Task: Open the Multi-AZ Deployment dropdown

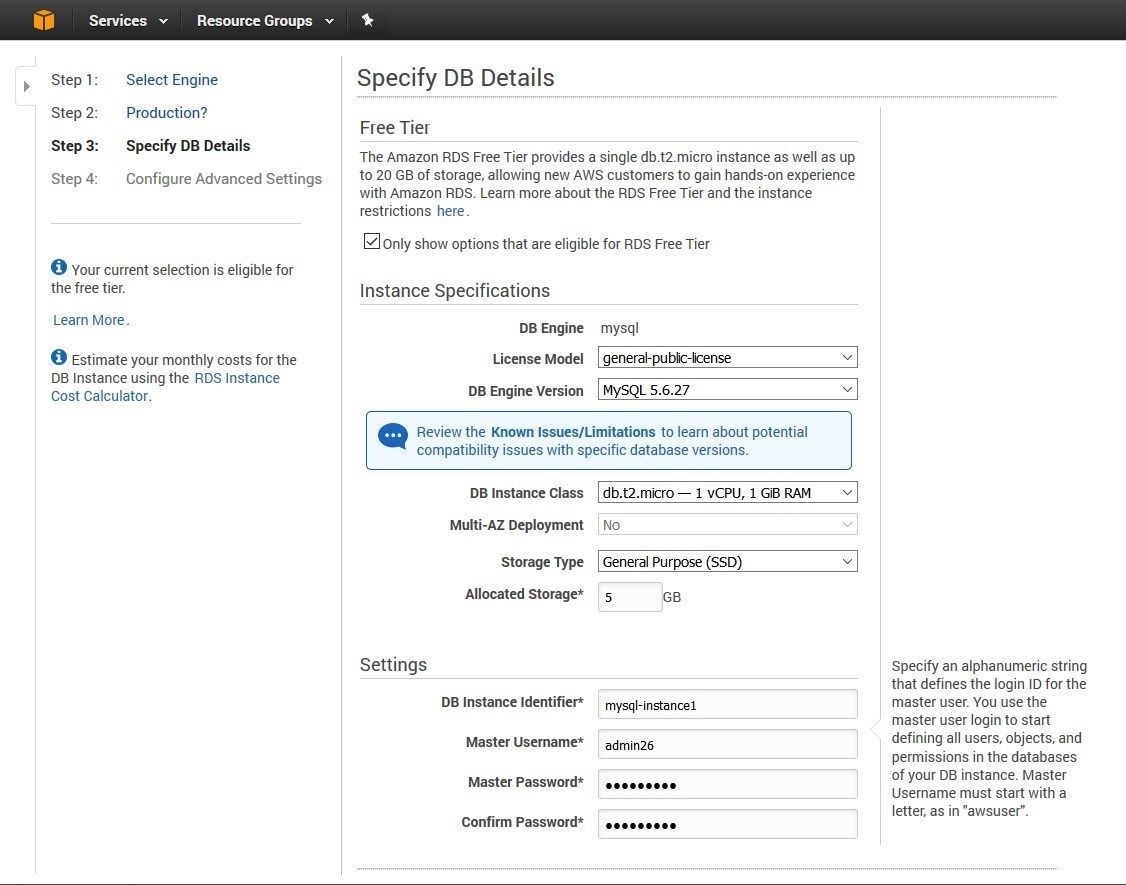Action: click(x=727, y=524)
